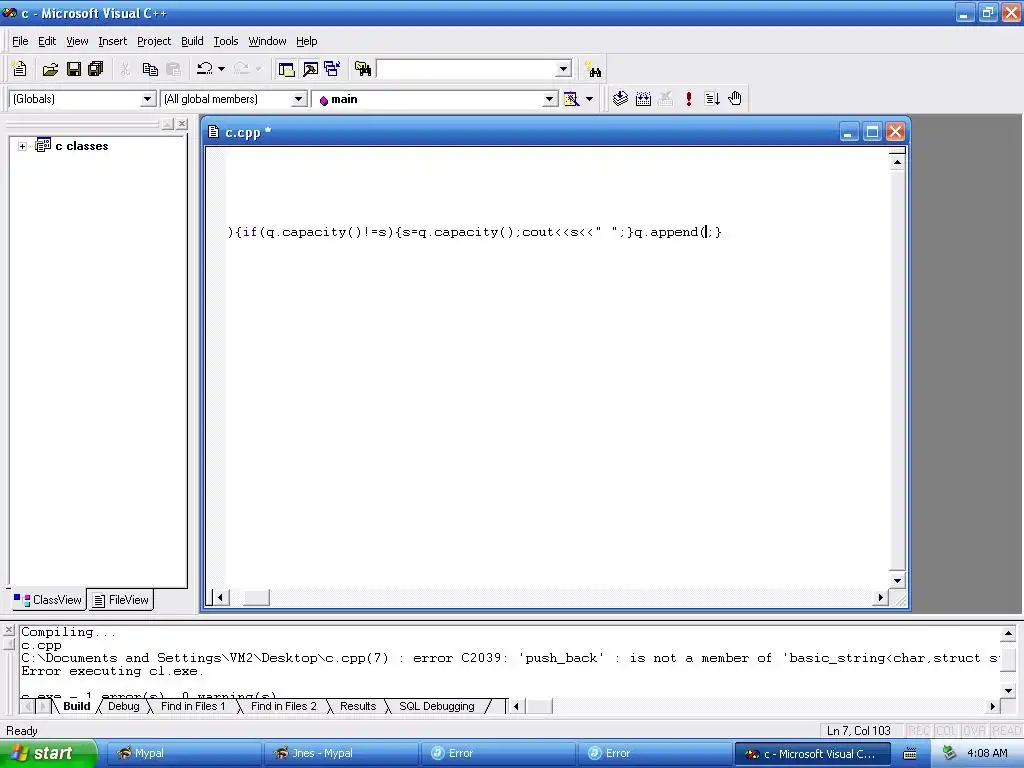
Task: Open the View menu
Action: point(77,41)
